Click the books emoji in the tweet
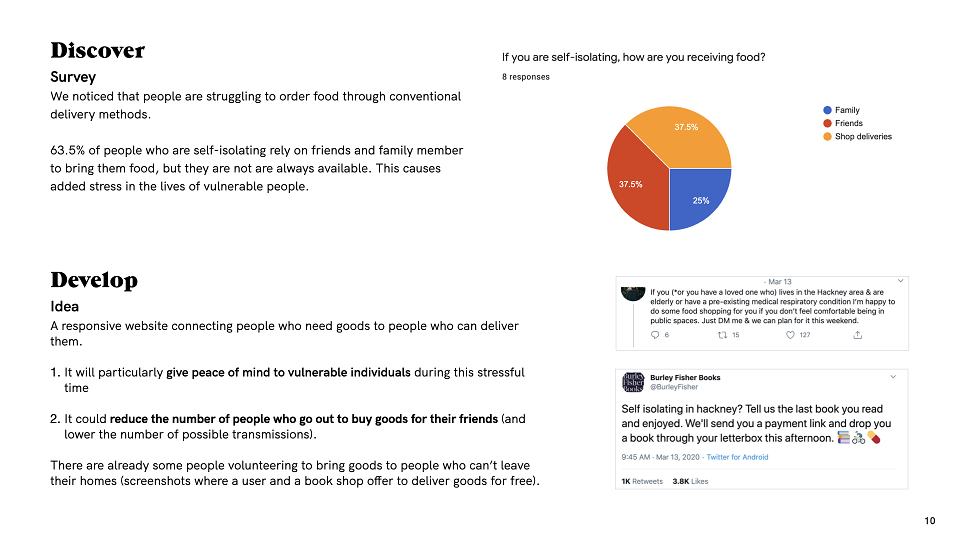960x540 pixels. click(844, 438)
